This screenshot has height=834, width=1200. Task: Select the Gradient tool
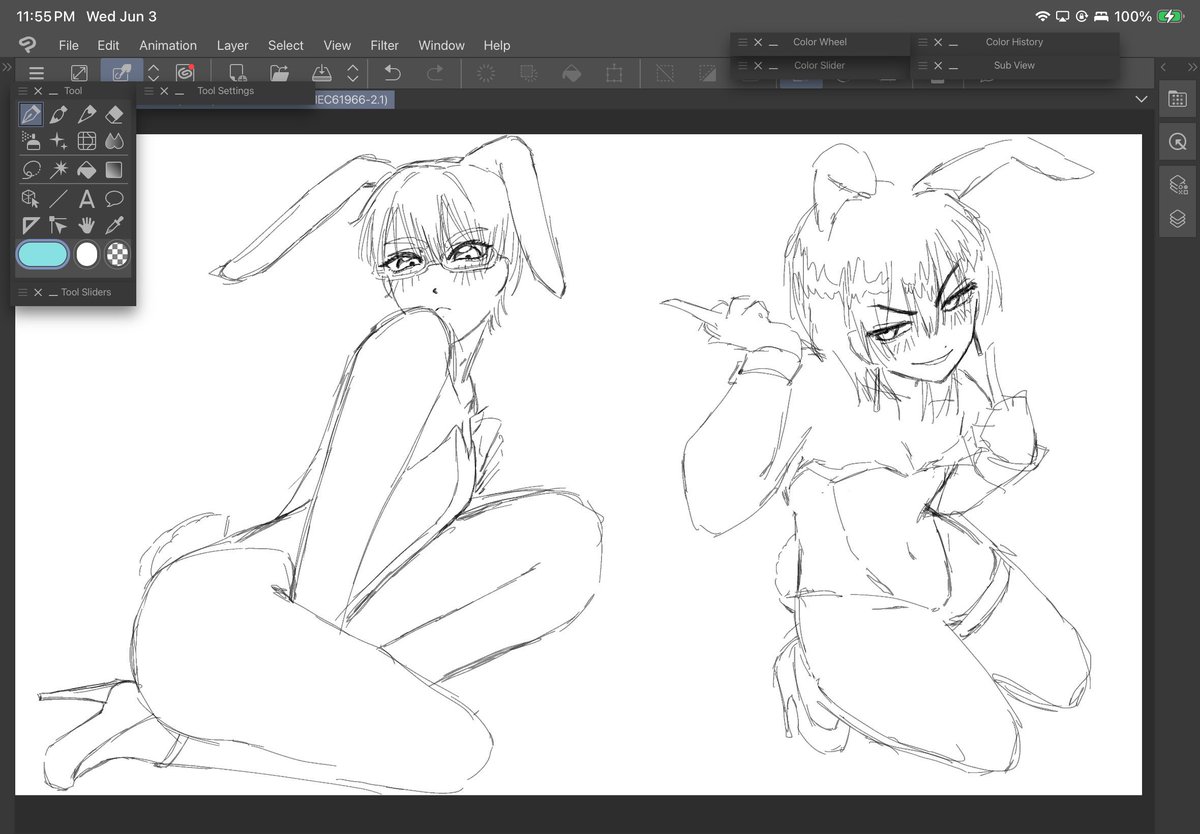pos(114,170)
